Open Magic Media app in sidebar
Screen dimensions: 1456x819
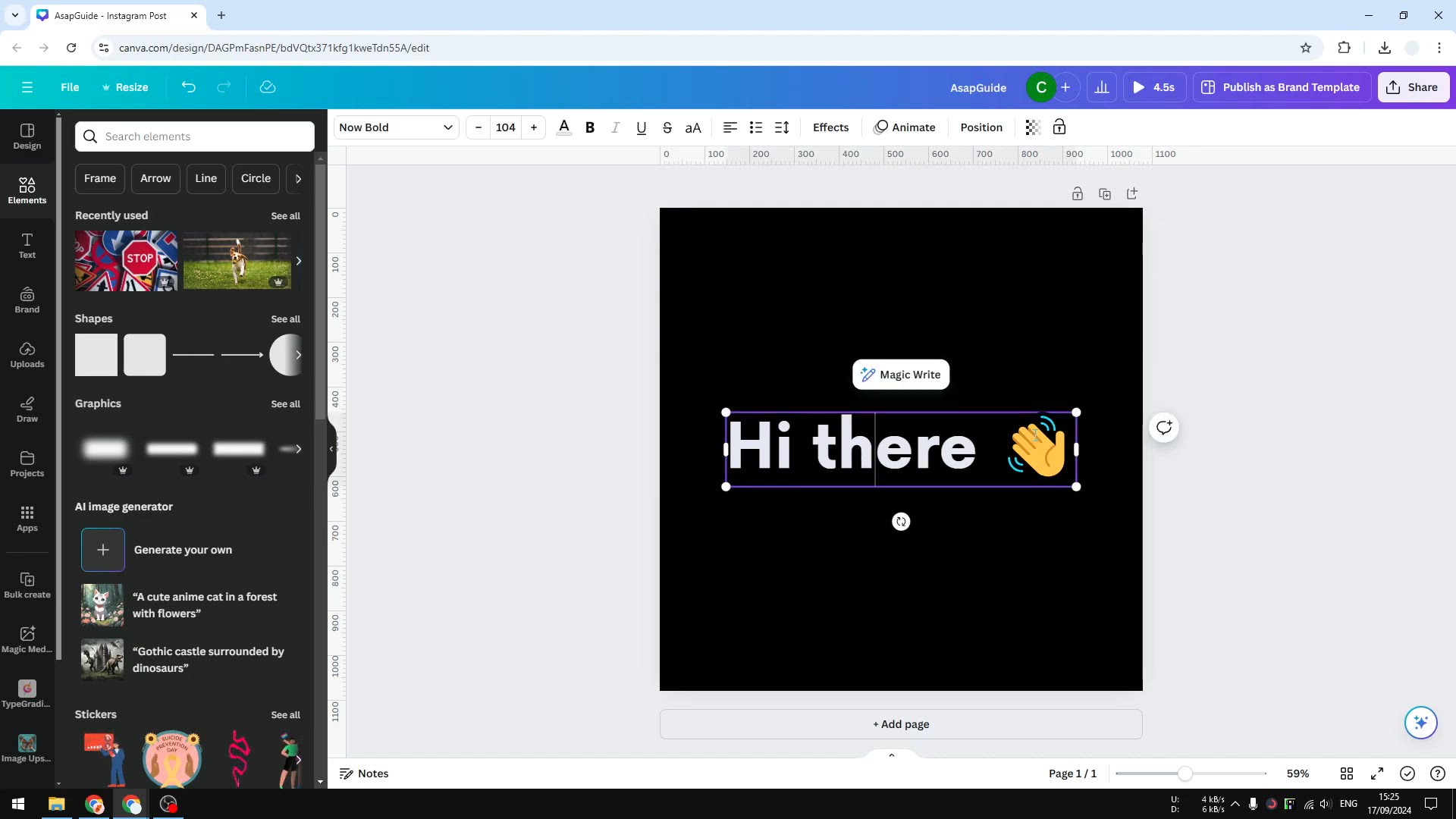coord(27,640)
